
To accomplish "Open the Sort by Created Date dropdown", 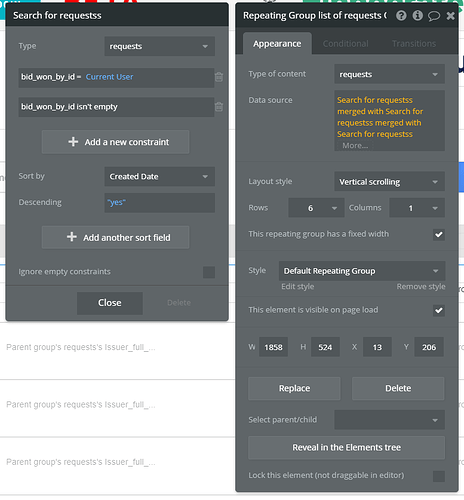I will point(159,176).
